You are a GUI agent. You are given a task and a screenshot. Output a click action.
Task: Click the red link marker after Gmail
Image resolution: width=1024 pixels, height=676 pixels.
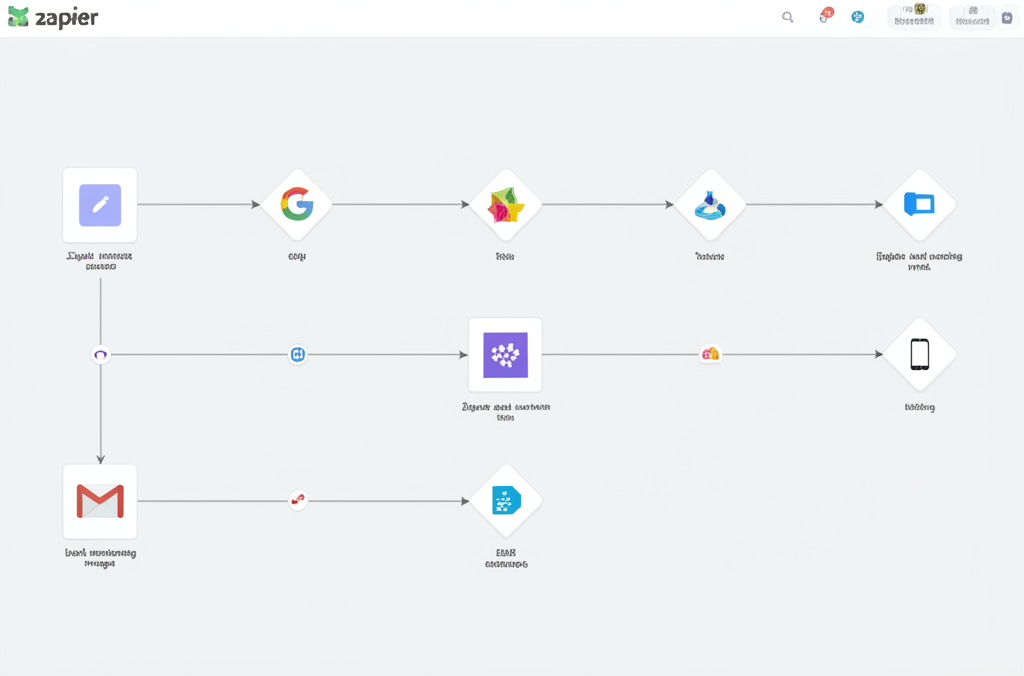pyautogui.click(x=298, y=500)
